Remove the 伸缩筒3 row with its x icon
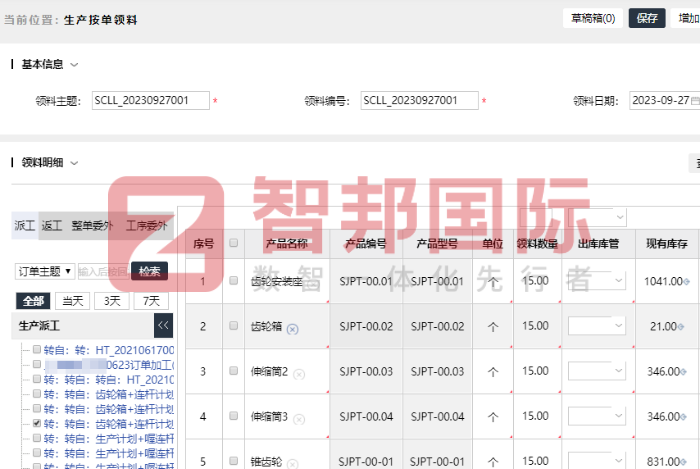This screenshot has height=469, width=700. click(x=299, y=419)
